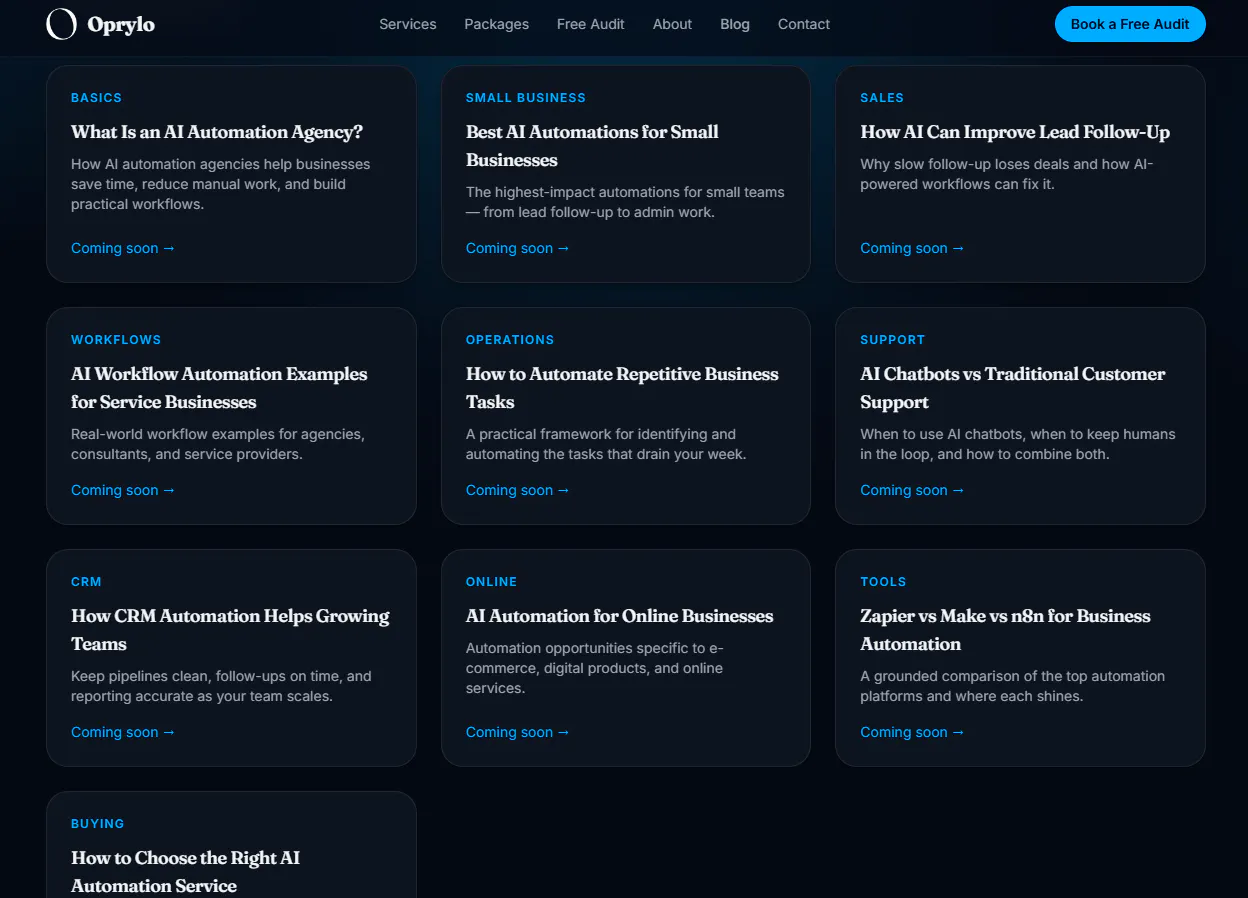Open AI Automation for Online Businesses title

click(x=620, y=616)
